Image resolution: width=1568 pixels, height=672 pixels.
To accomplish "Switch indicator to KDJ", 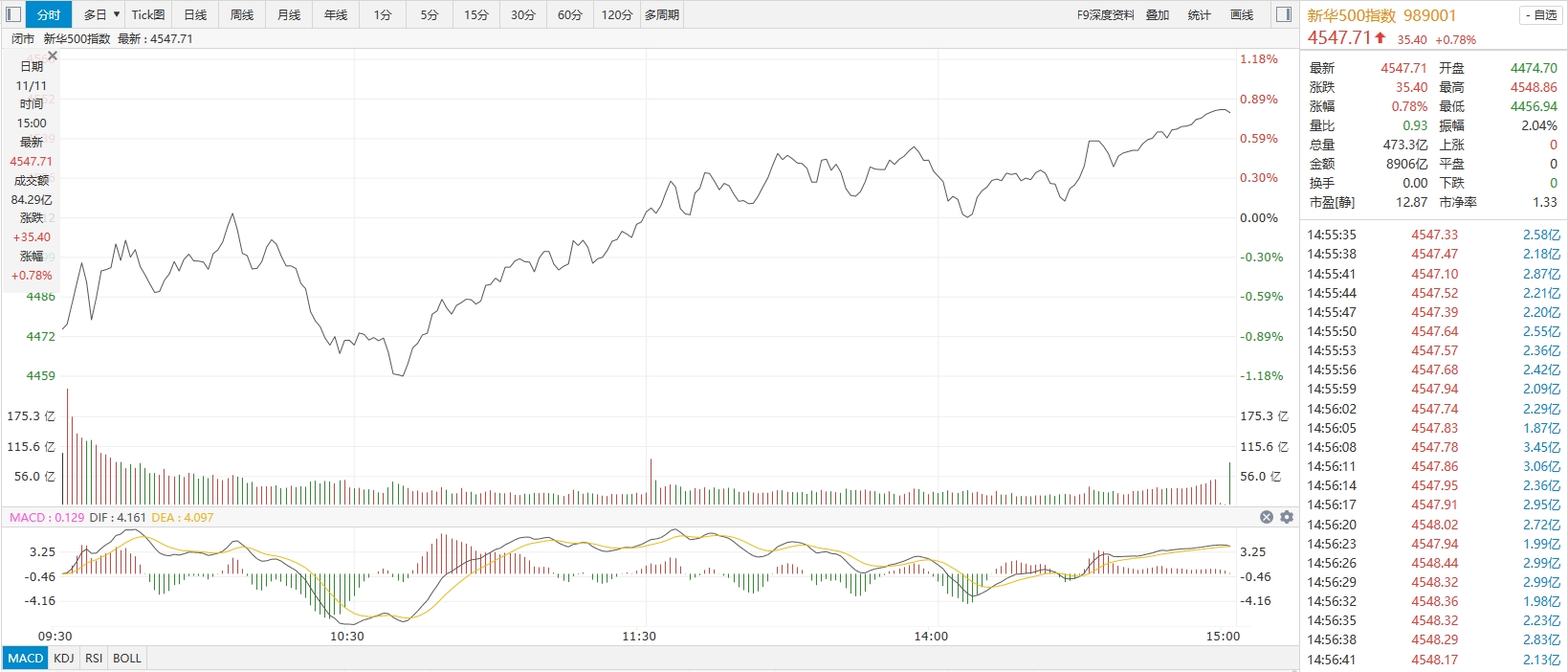I will [64, 658].
